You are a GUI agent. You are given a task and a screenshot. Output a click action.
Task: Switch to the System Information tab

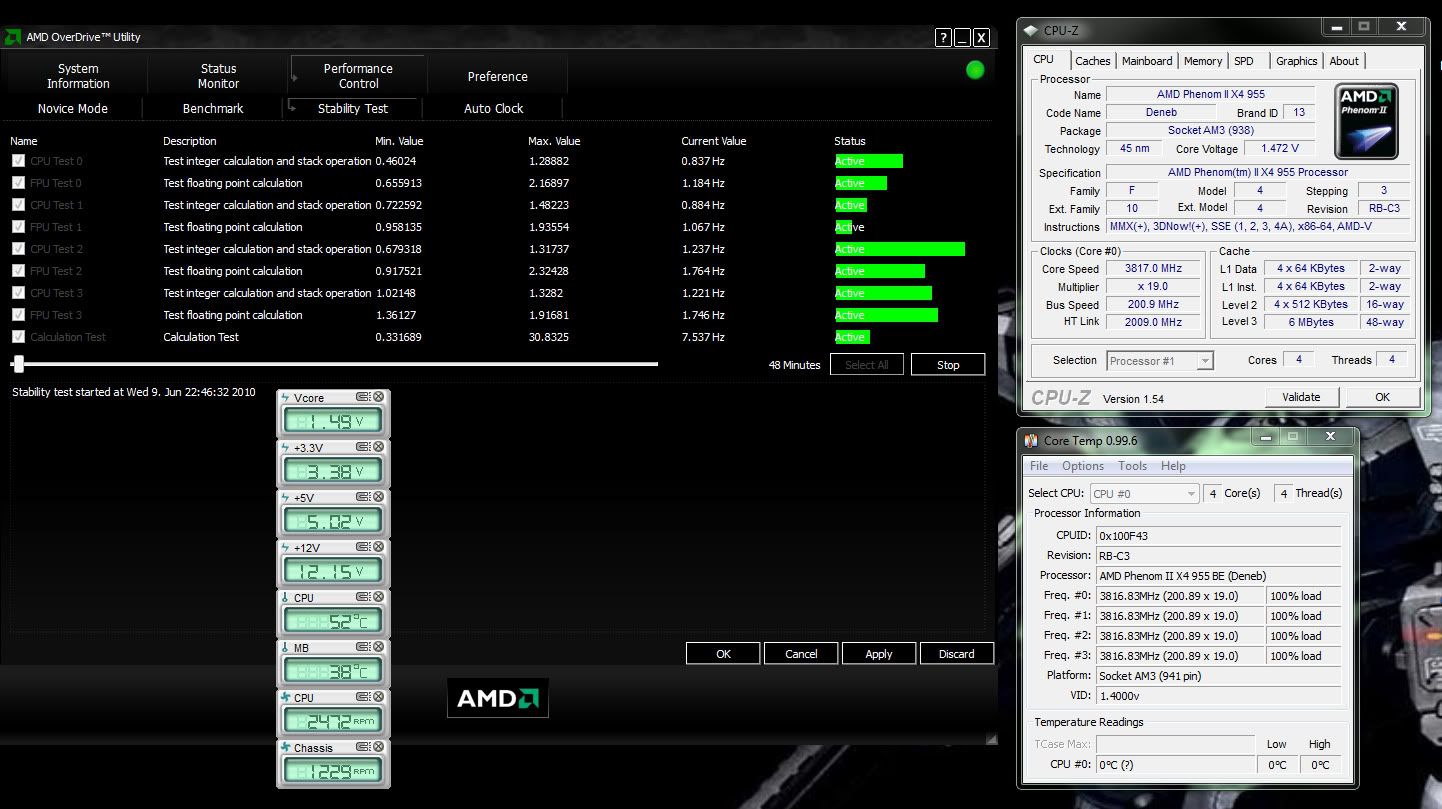78,76
